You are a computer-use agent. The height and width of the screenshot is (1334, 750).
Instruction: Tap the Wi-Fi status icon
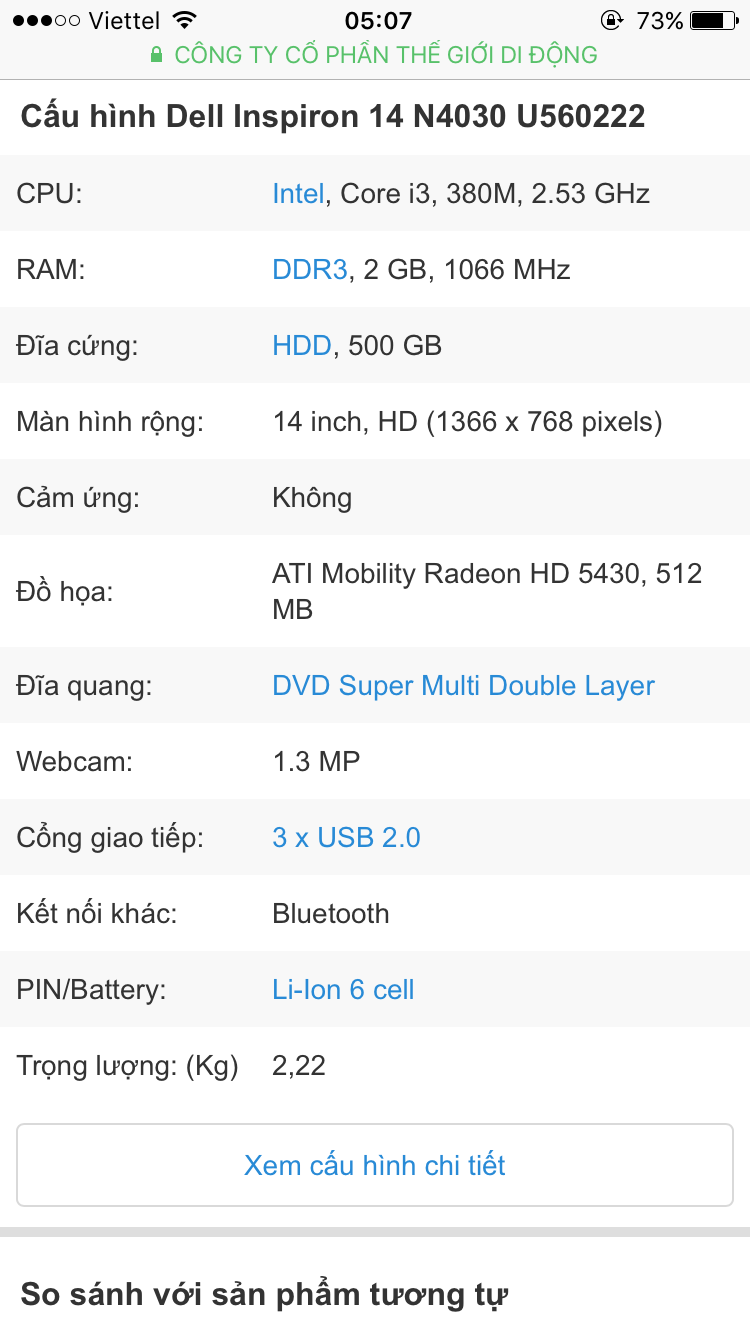[x=184, y=20]
